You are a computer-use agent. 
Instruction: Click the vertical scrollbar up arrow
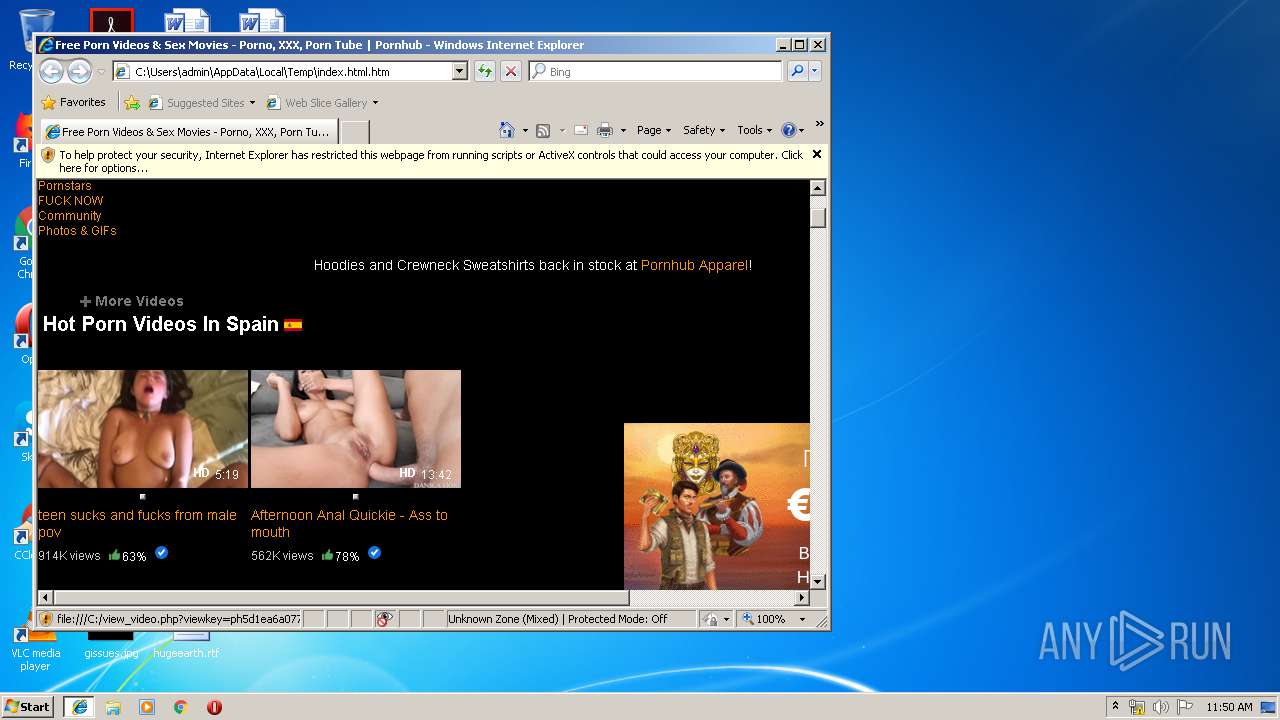[x=818, y=188]
